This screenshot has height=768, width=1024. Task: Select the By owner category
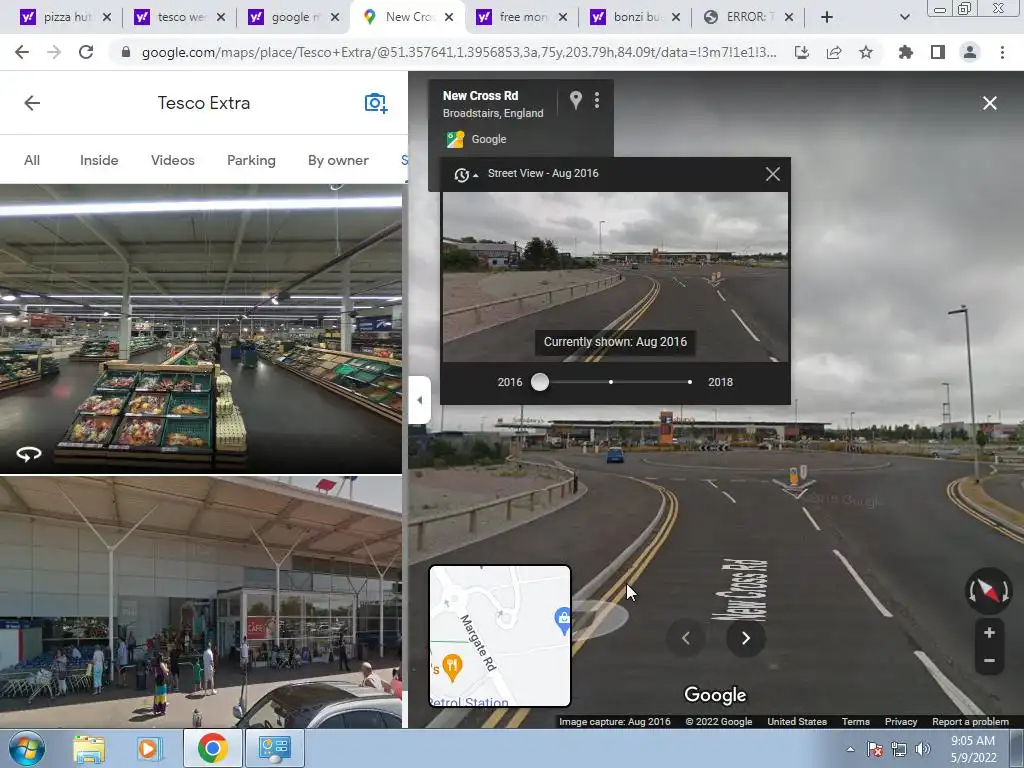[x=338, y=160]
